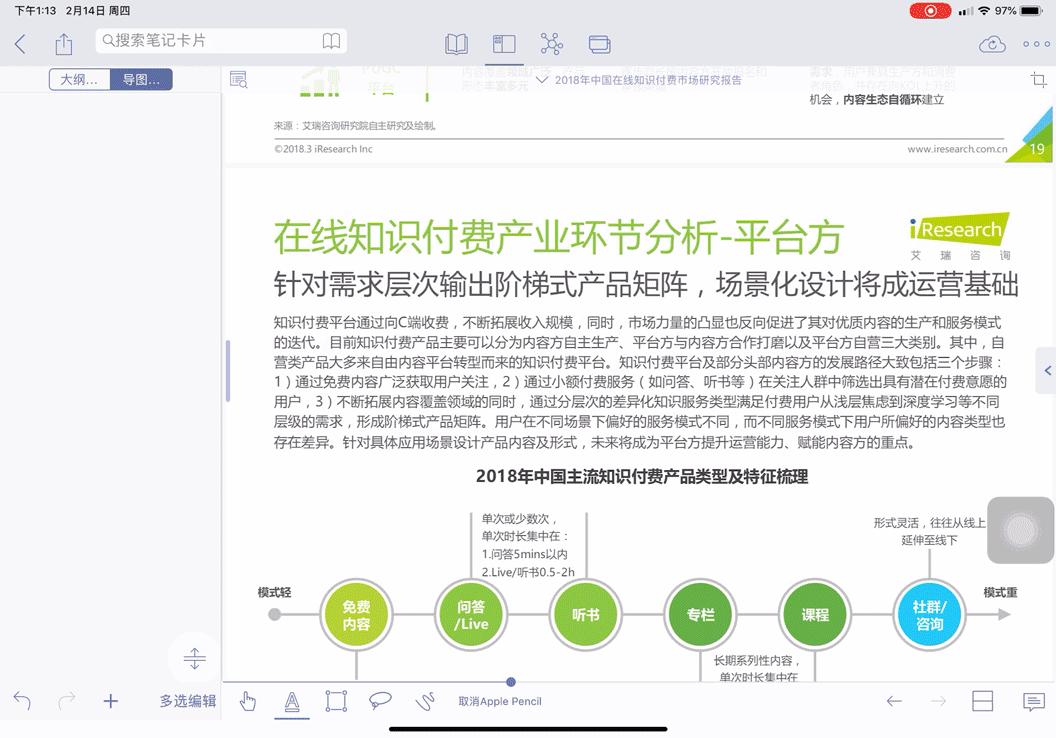Select the hand panning tool

(248, 701)
